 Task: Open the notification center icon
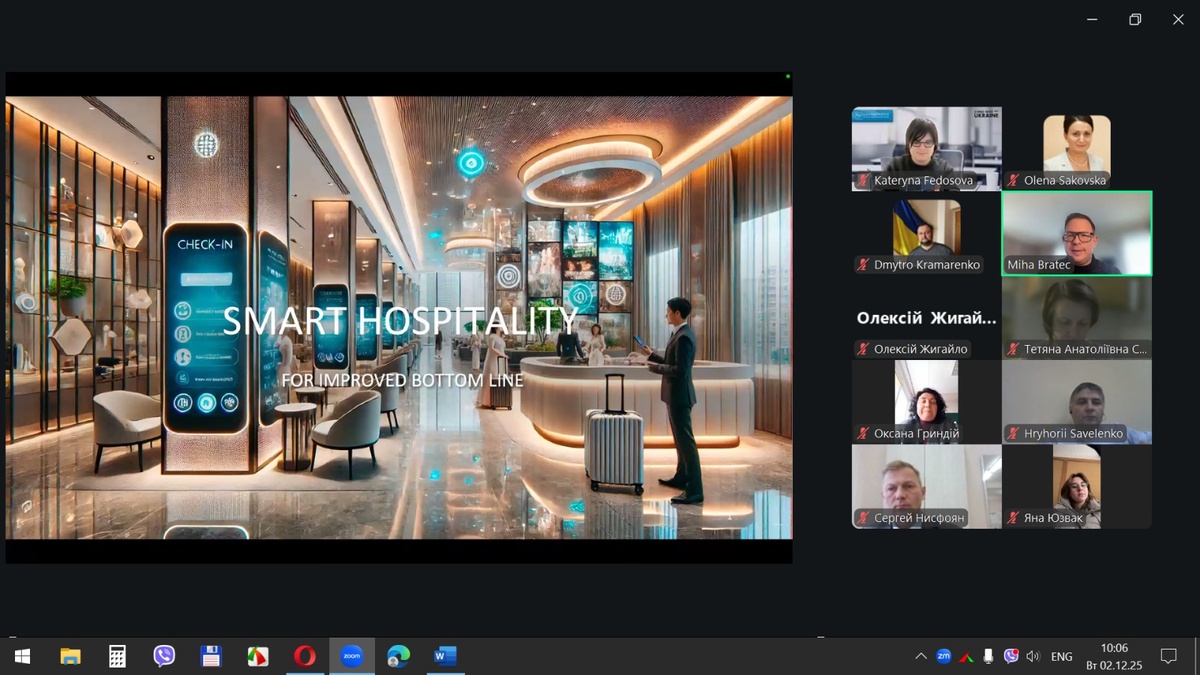(x=1168, y=656)
